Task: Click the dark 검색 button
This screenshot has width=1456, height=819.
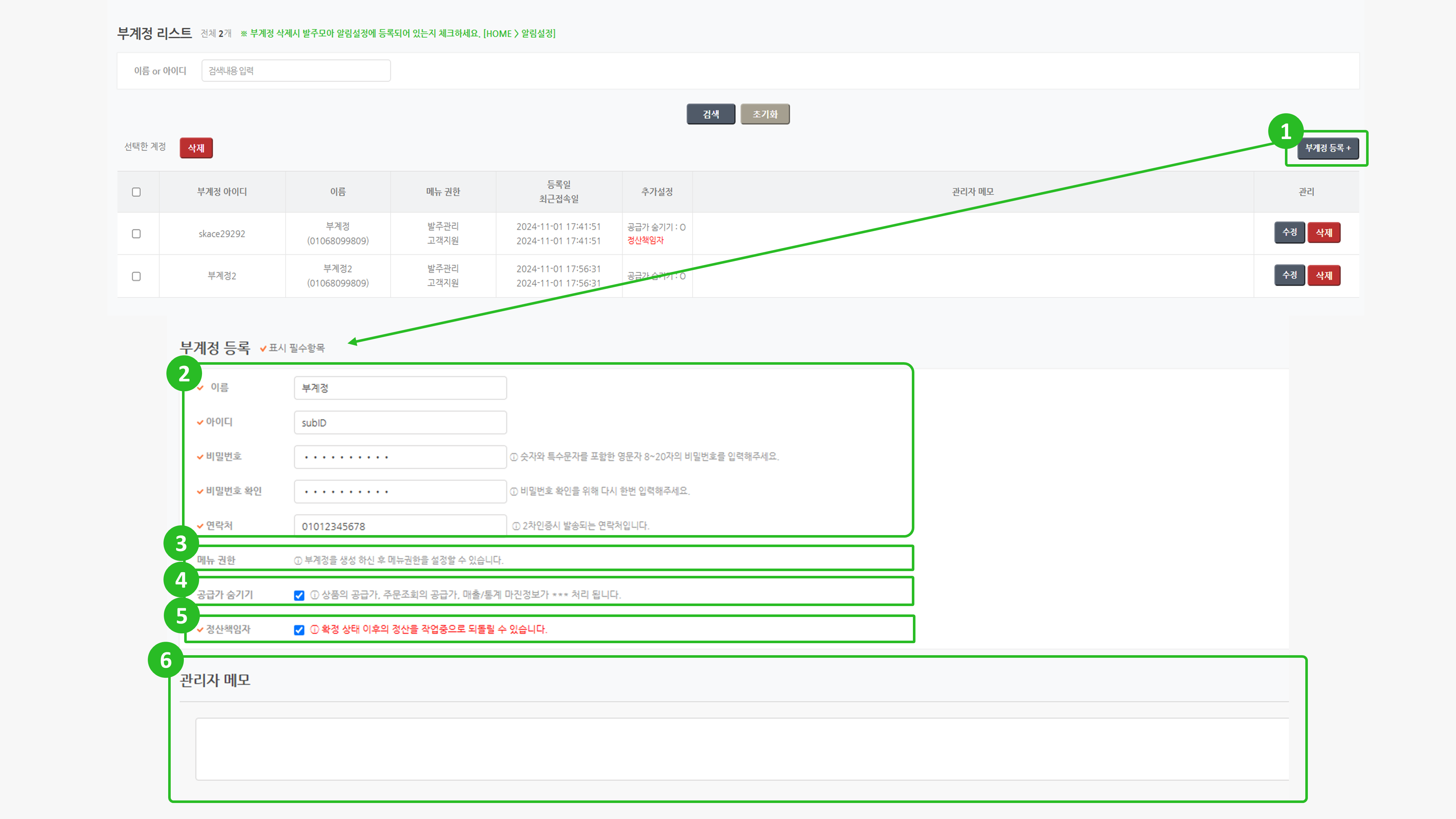Action: point(711,114)
